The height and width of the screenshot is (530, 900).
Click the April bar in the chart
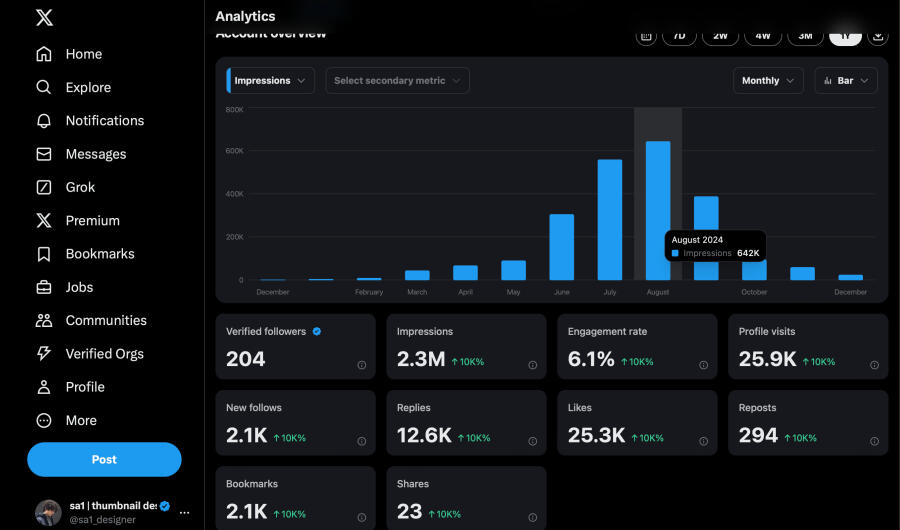[465, 273]
